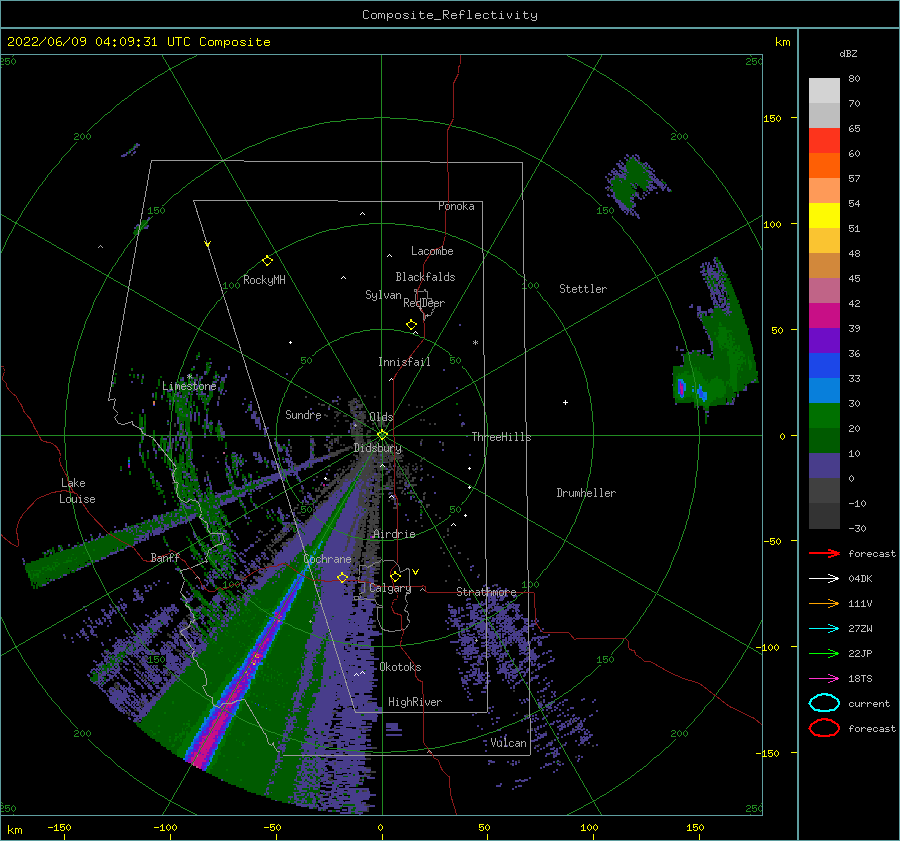The width and height of the screenshot is (900, 841).
Task: Click the white 04DK arrow icon
Action: [824, 579]
